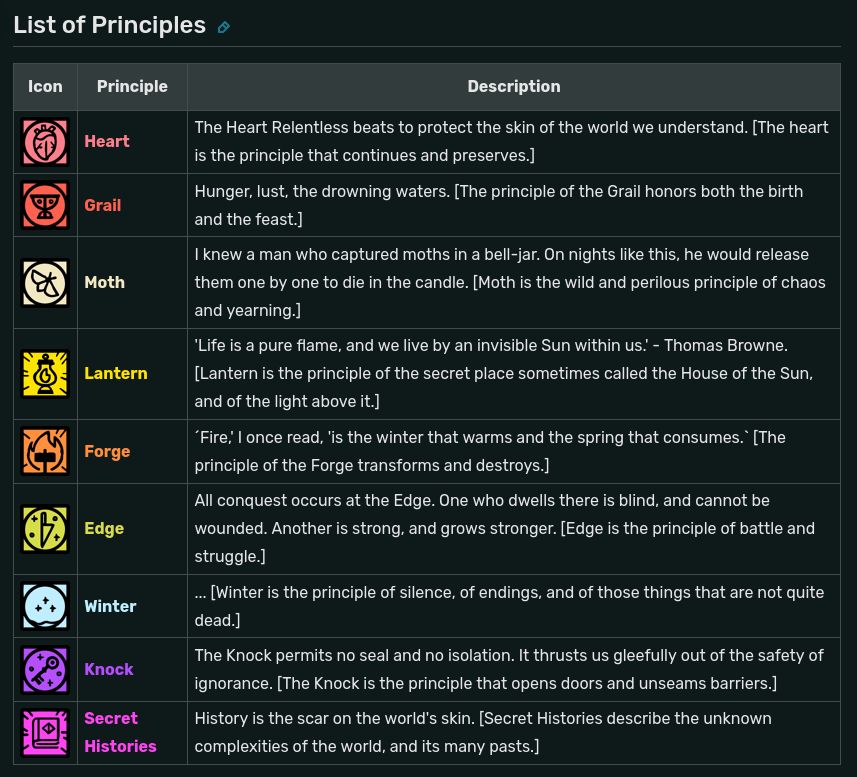
Task: Open the purple Knock key icon
Action: [x=45, y=670]
